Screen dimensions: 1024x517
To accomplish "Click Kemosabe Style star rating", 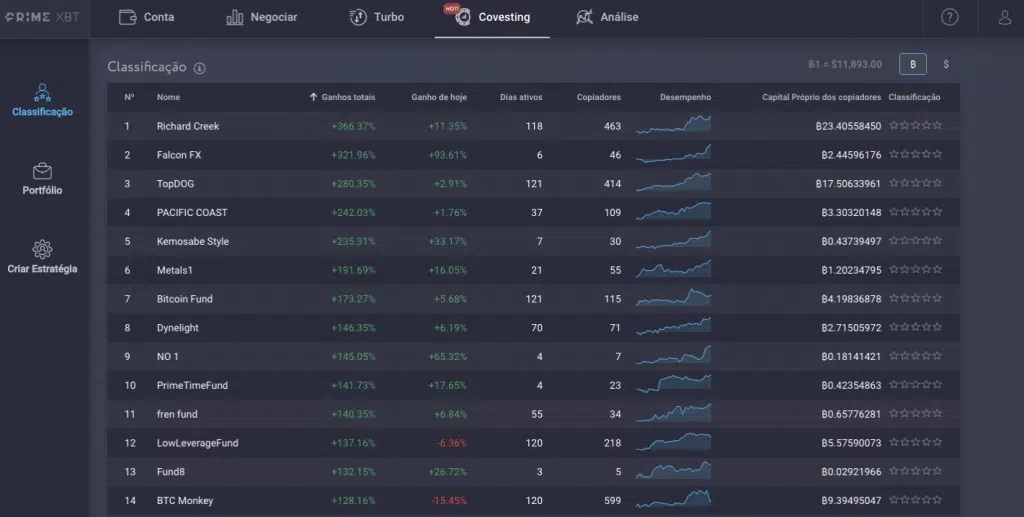I will (916, 240).
